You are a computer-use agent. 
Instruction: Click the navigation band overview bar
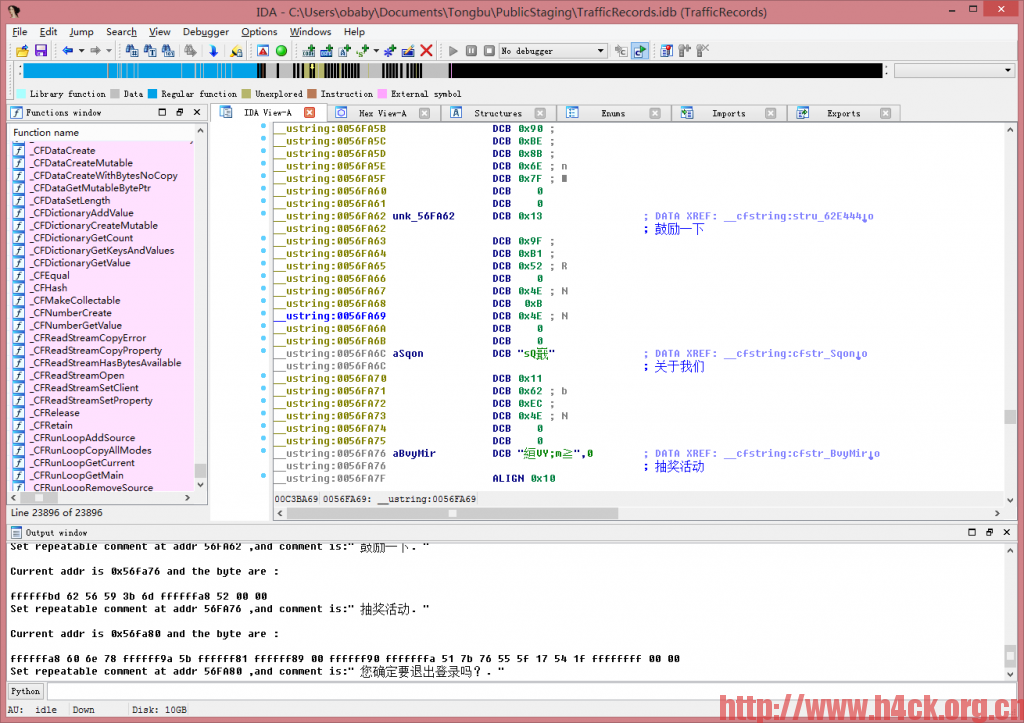click(453, 70)
